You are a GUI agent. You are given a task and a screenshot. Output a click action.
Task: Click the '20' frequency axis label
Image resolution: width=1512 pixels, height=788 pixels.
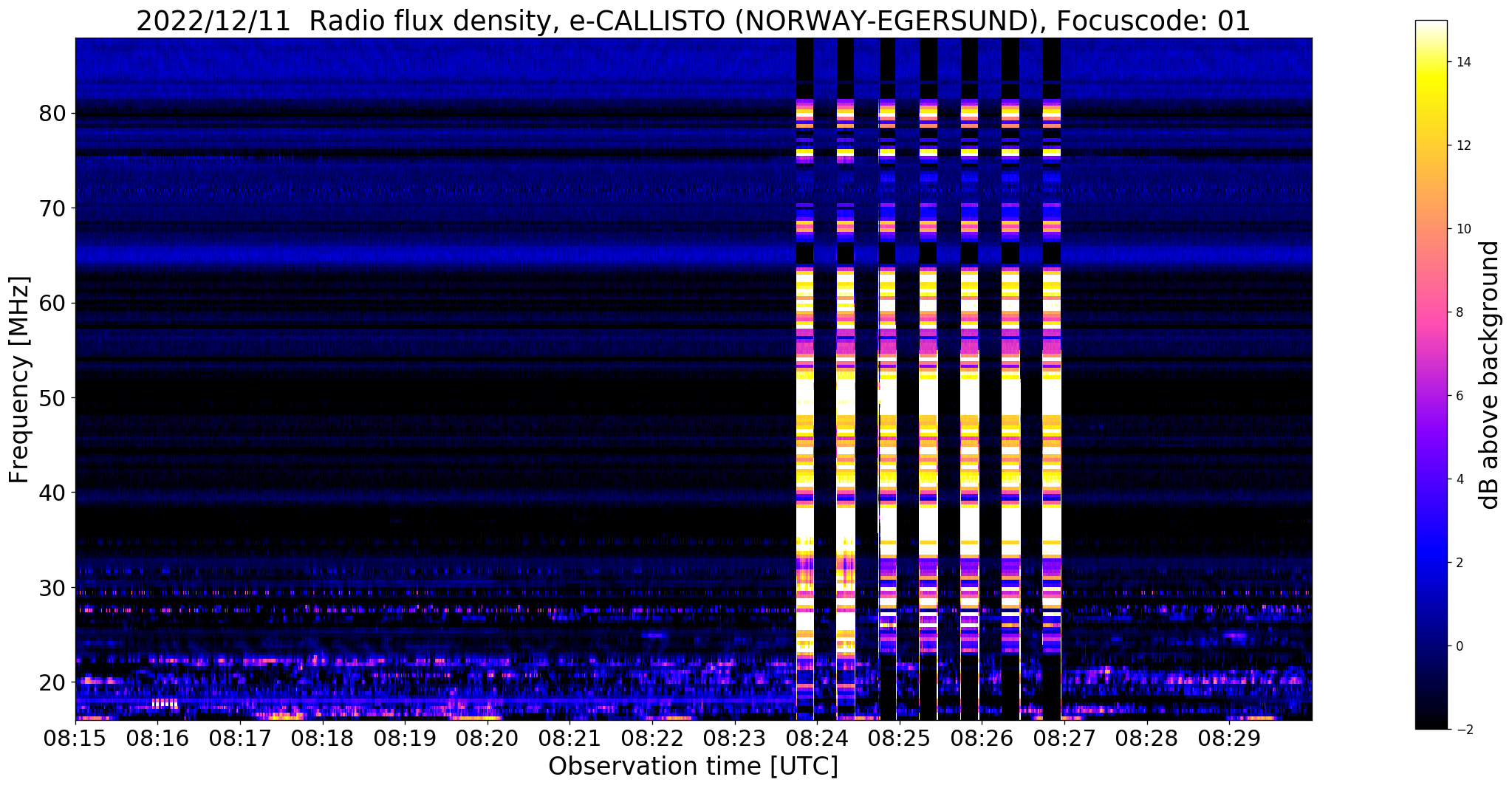pyautogui.click(x=52, y=682)
